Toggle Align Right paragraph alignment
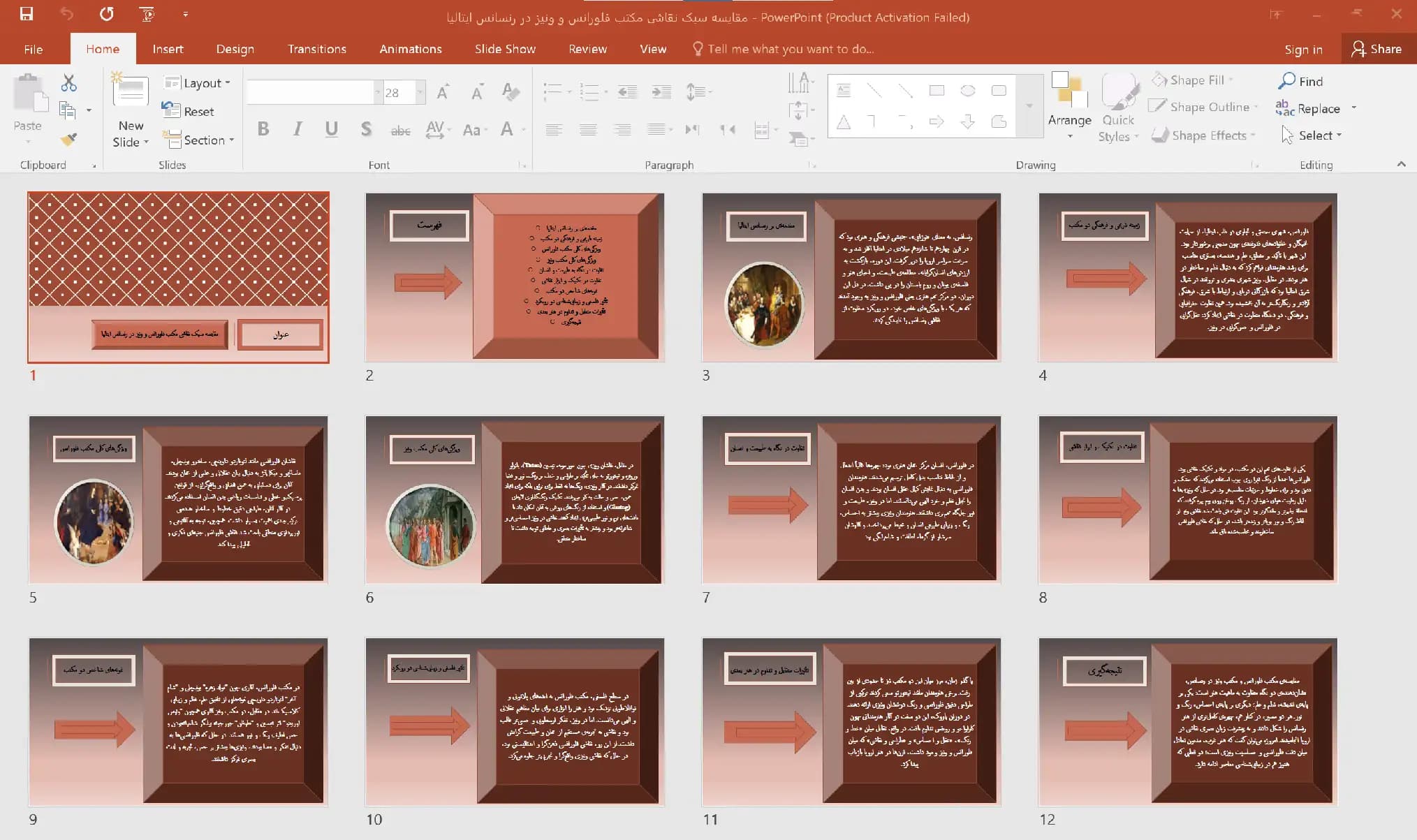Image resolution: width=1417 pixels, height=840 pixels. [x=622, y=129]
